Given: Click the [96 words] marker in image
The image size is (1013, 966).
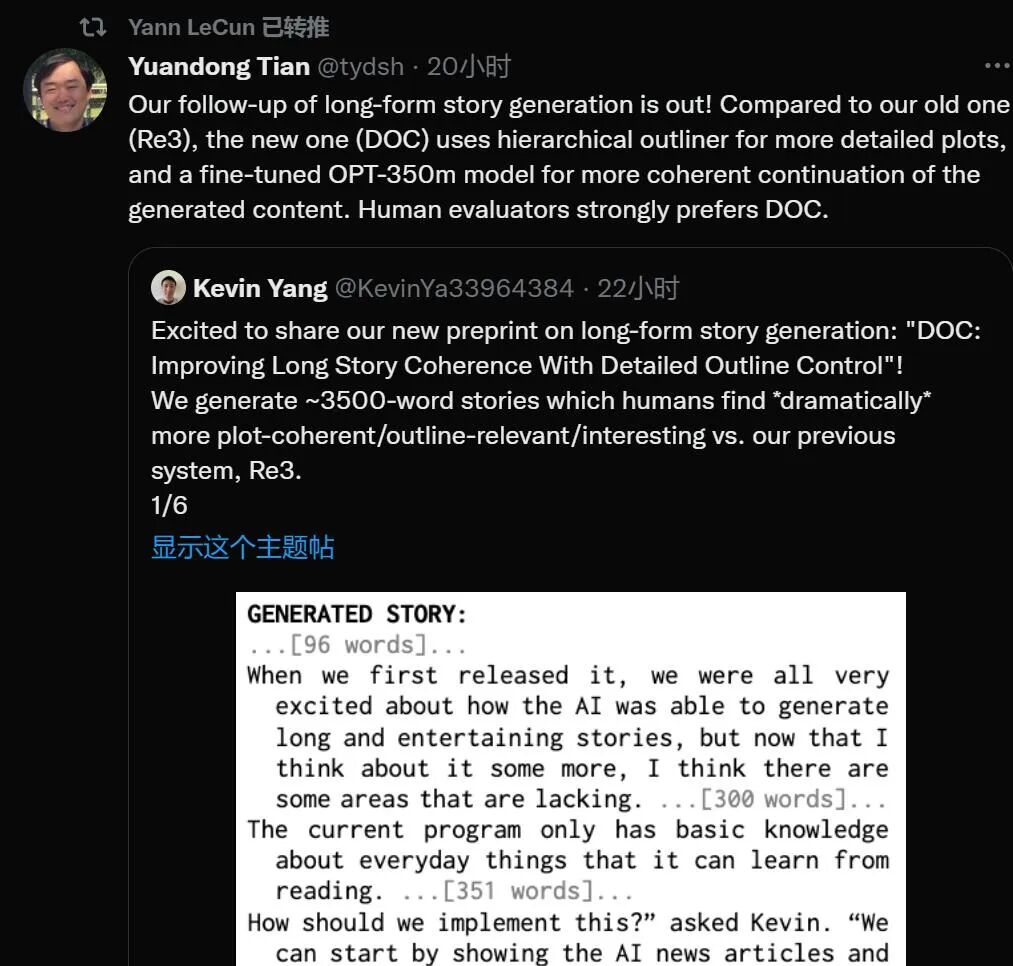Looking at the screenshot, I should click(357, 645).
